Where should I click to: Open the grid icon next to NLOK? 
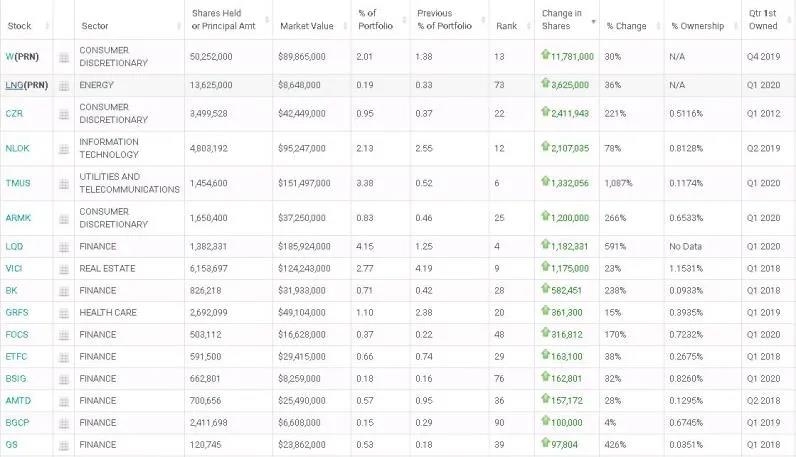tap(64, 149)
